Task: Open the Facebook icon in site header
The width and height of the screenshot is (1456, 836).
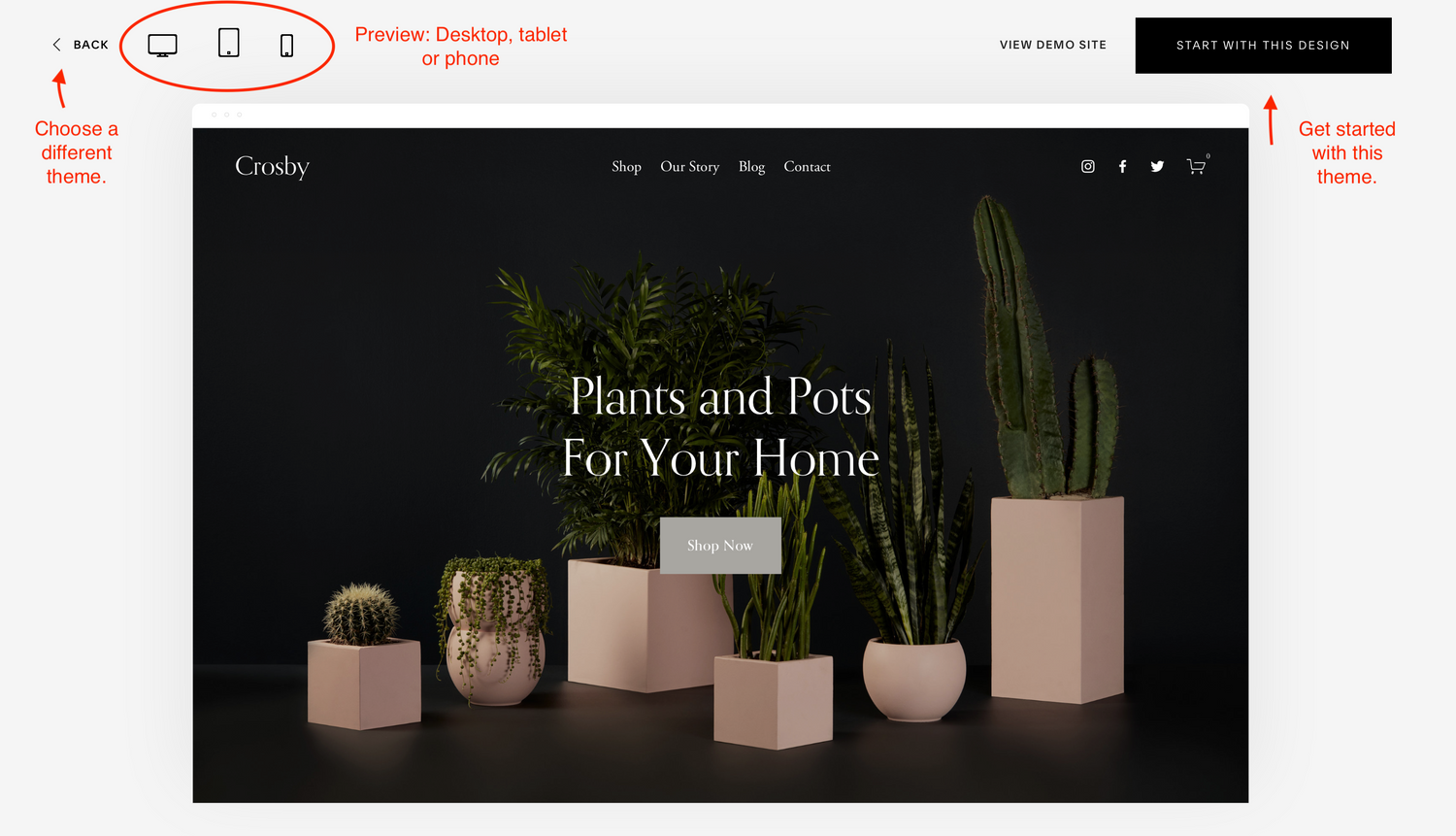Action: pyautogui.click(x=1122, y=167)
